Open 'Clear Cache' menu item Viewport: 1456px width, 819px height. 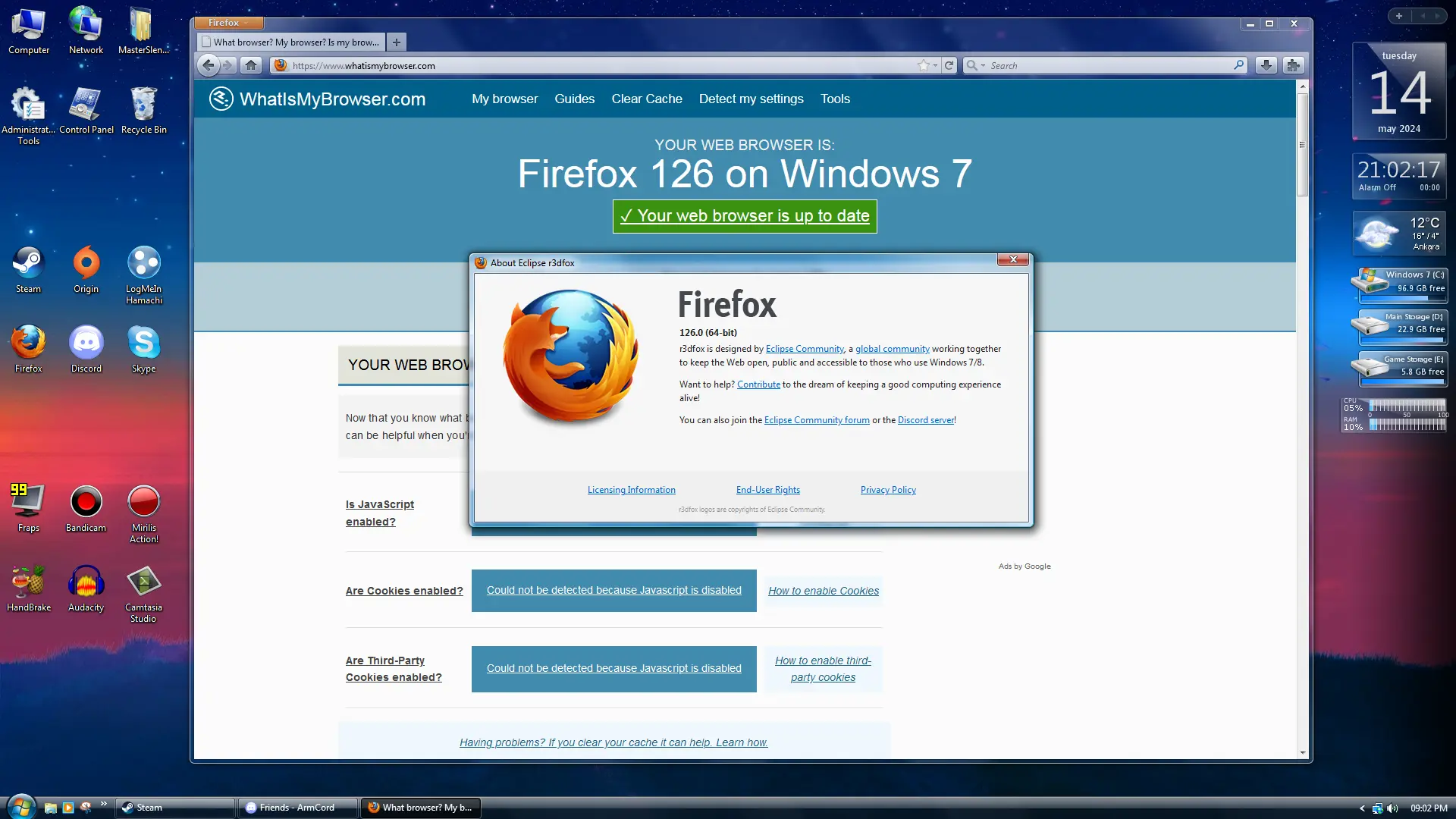pyautogui.click(x=647, y=99)
